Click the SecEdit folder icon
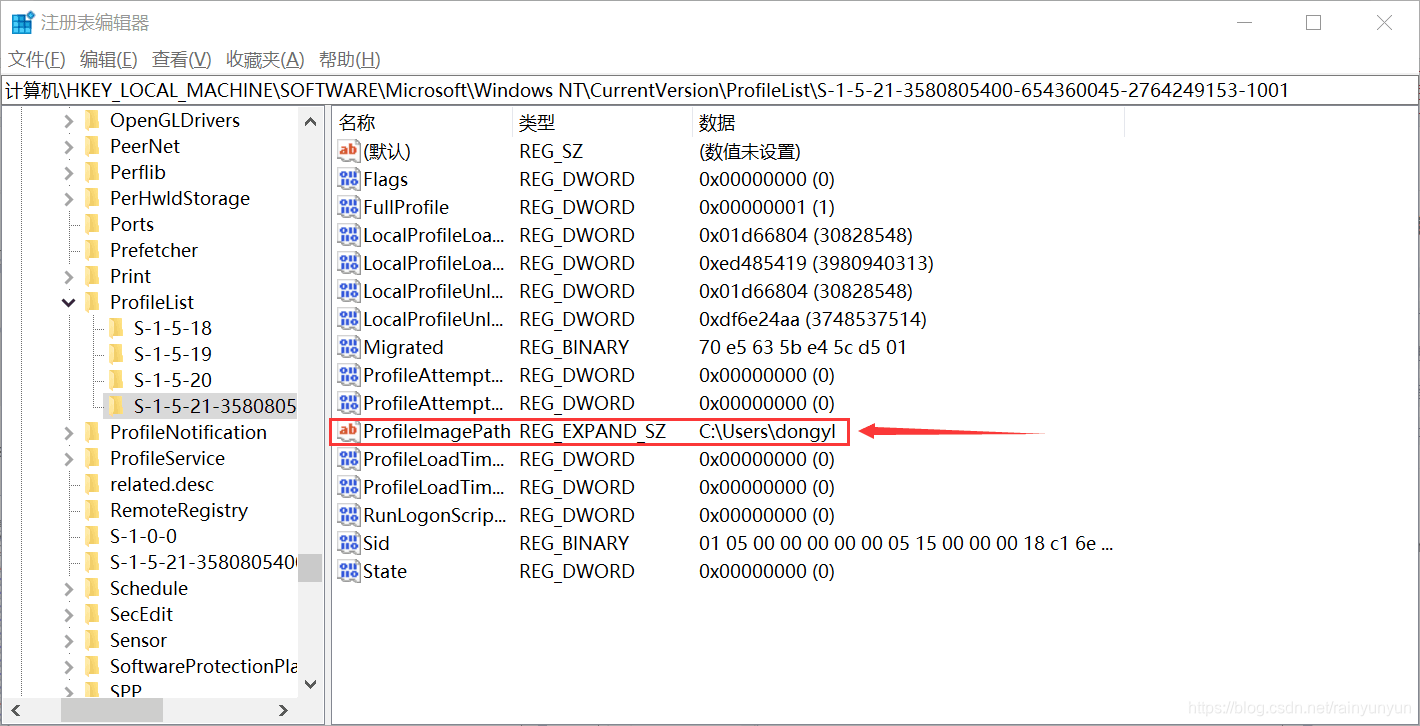The height and width of the screenshot is (726, 1420). 93,614
